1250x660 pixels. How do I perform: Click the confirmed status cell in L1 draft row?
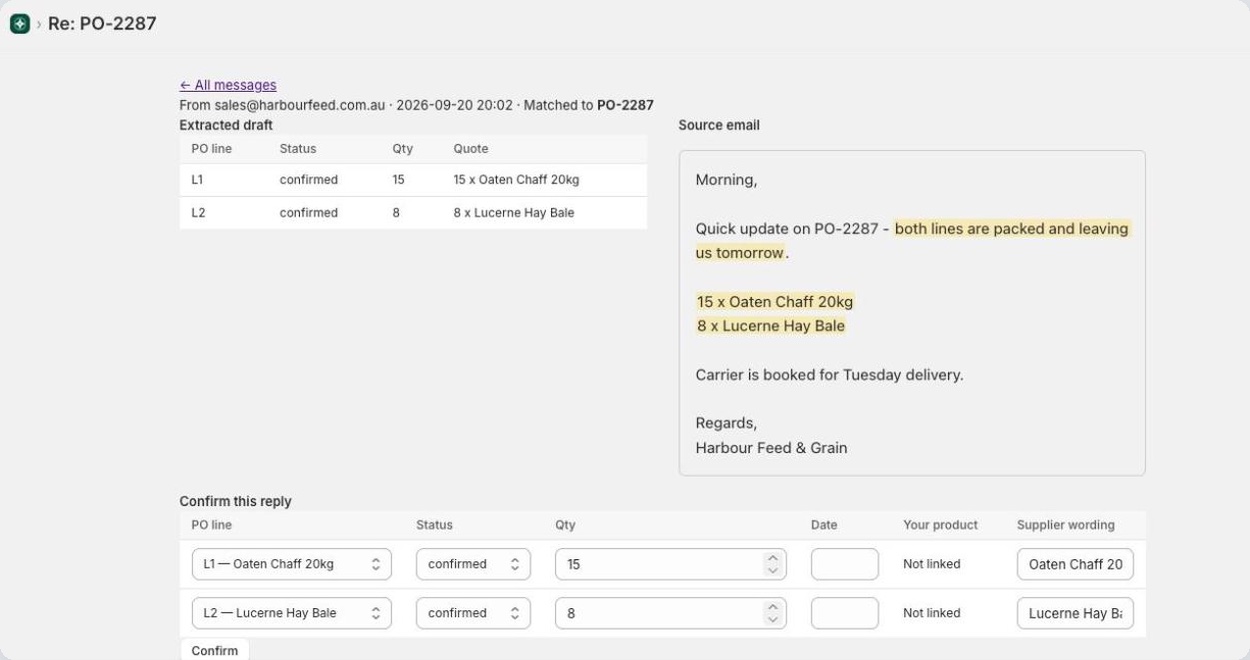click(x=309, y=180)
